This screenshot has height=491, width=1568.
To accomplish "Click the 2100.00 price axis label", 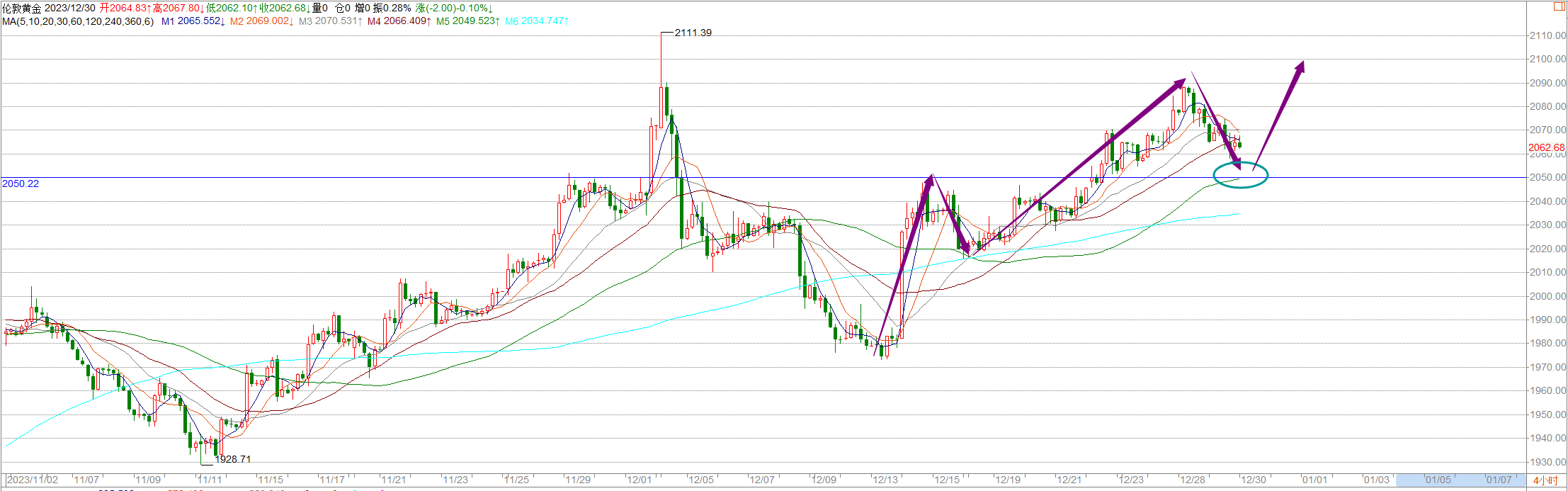I will coord(1547,59).
